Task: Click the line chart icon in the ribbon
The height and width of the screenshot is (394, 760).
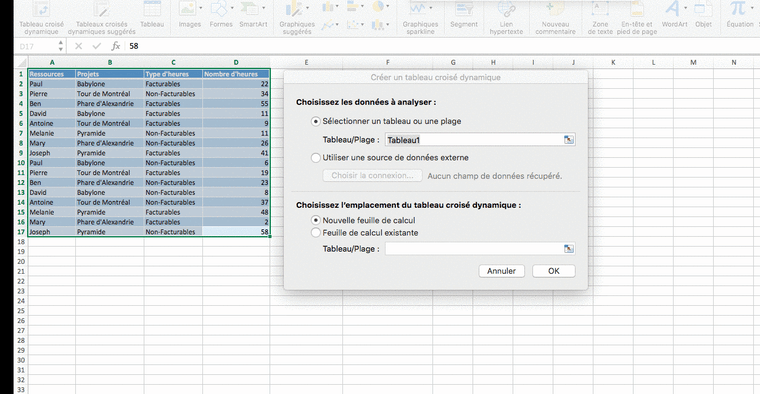Action: coord(328,24)
